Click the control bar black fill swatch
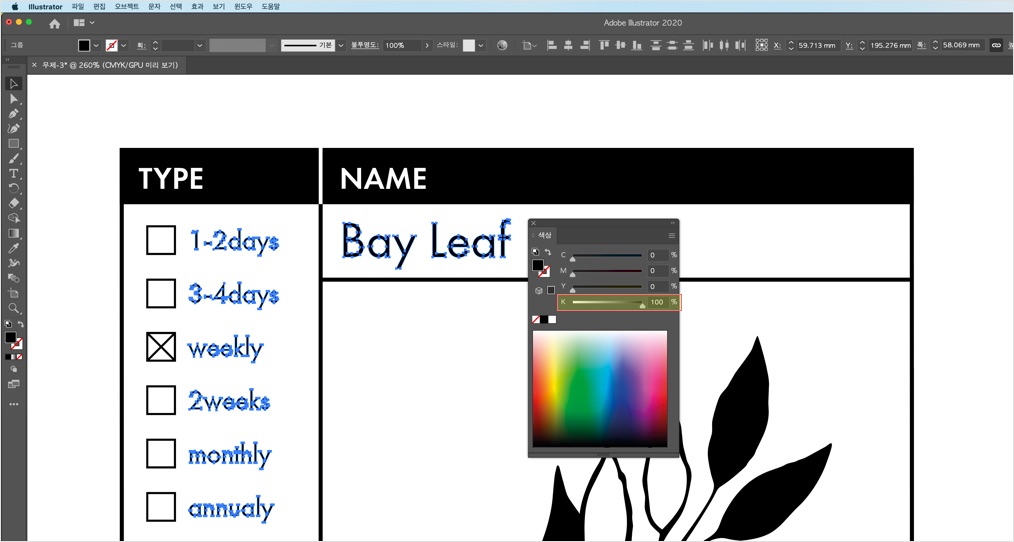1014x542 pixels. (x=84, y=45)
